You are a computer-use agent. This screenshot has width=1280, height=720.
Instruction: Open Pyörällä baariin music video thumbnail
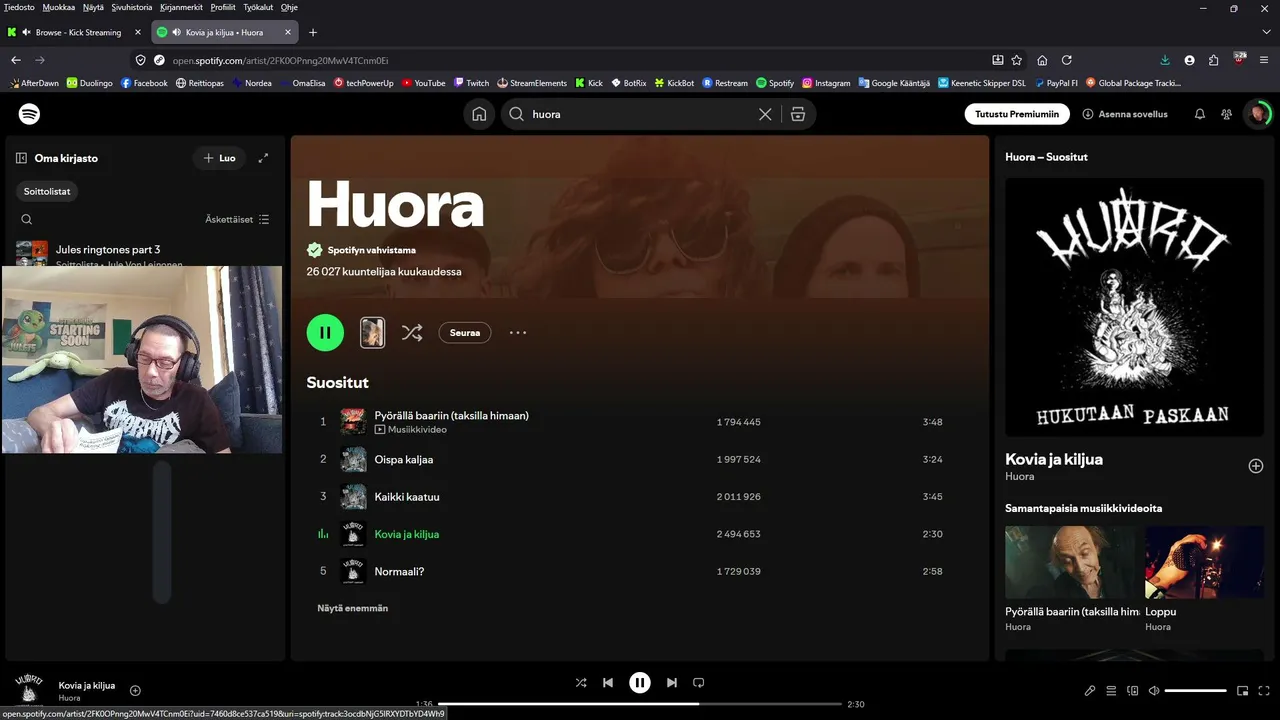(x=1071, y=562)
